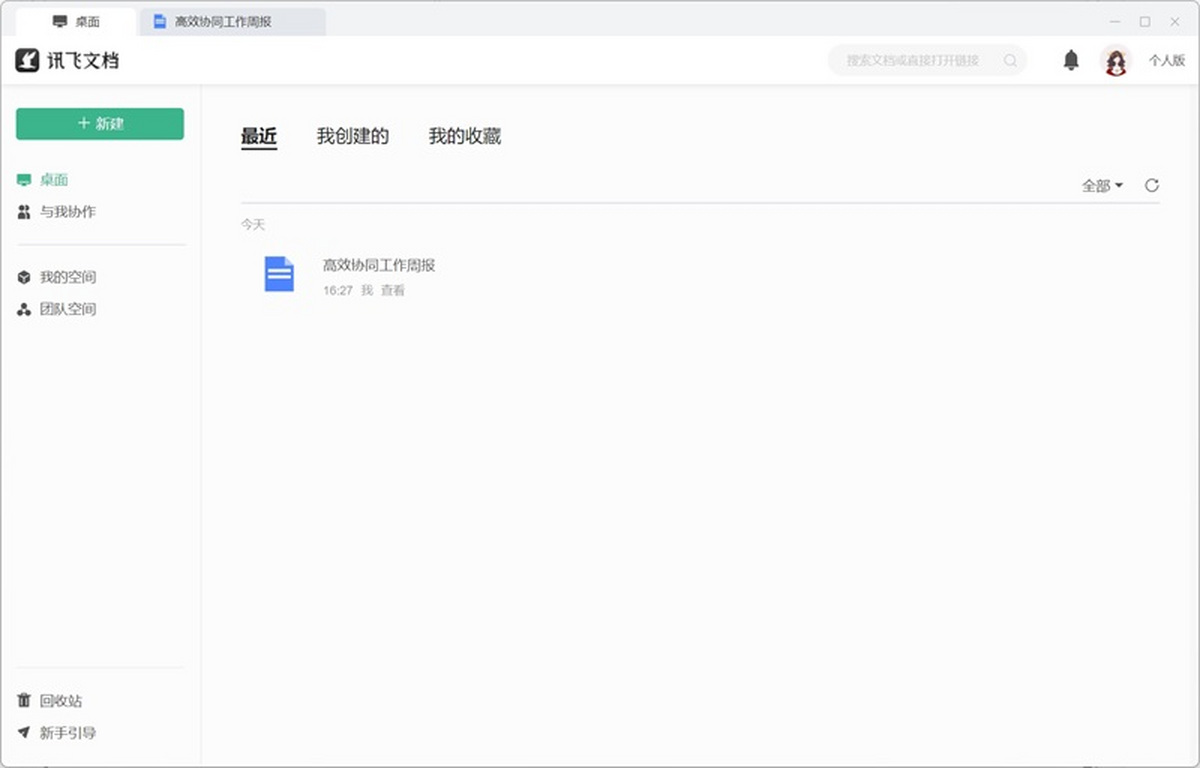This screenshot has height=768, width=1200.
Task: Click the refresh list icon
Action: [1152, 185]
